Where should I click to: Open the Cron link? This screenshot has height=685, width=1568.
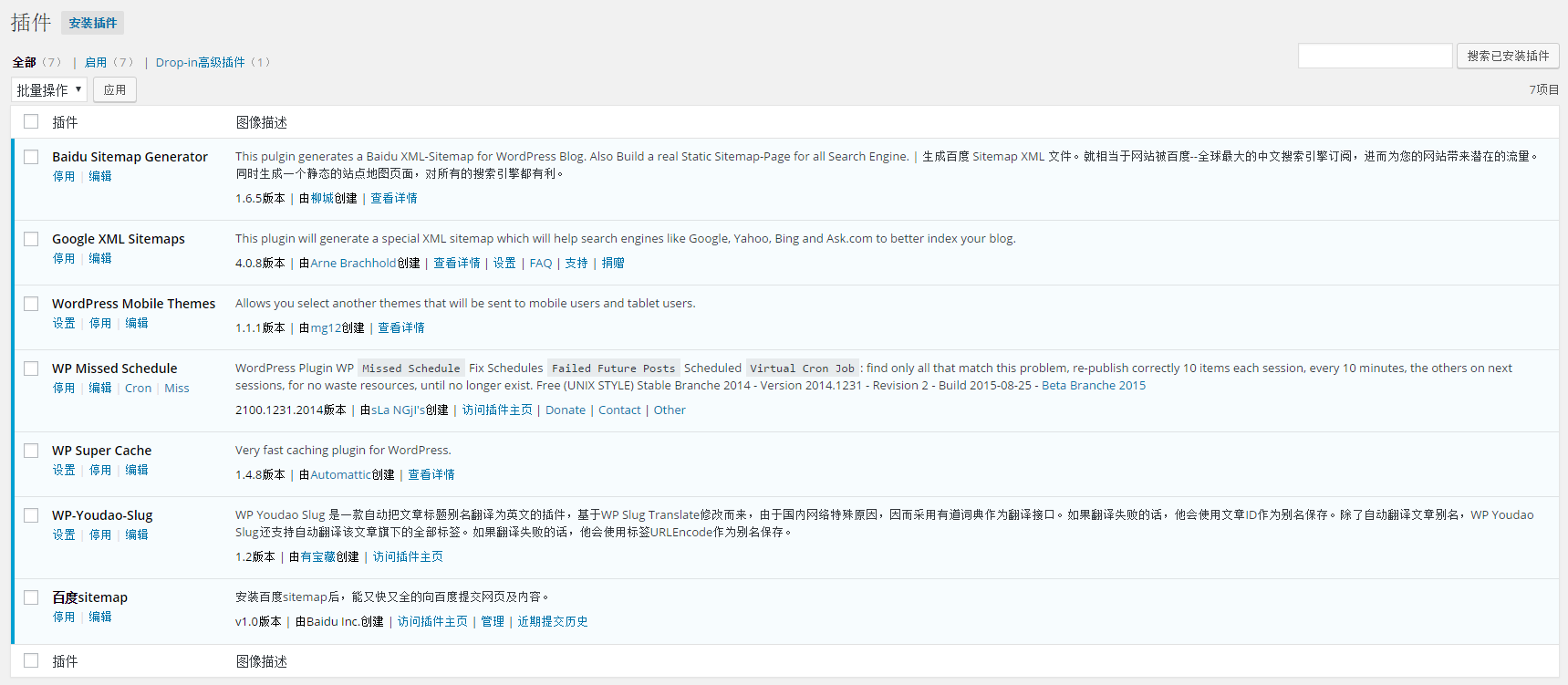pyautogui.click(x=139, y=388)
